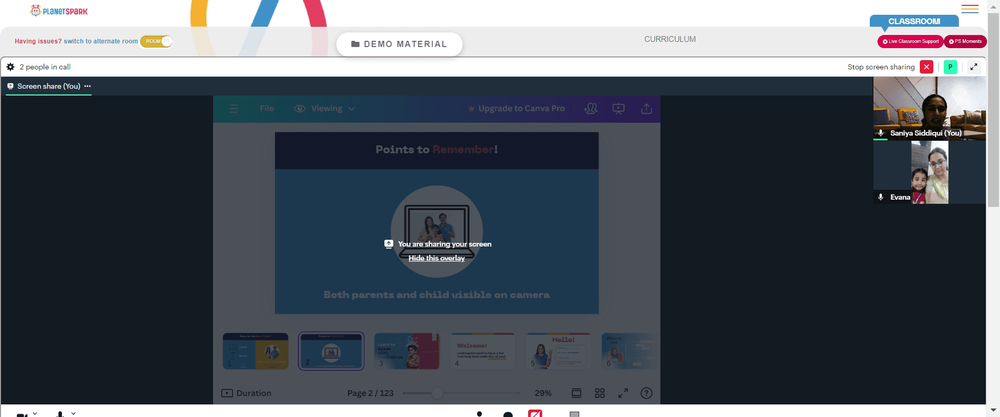Click Canva present icon

click(618, 109)
